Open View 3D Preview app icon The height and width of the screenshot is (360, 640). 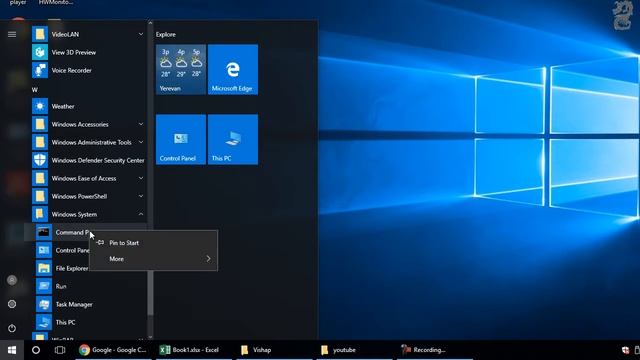tap(40, 52)
